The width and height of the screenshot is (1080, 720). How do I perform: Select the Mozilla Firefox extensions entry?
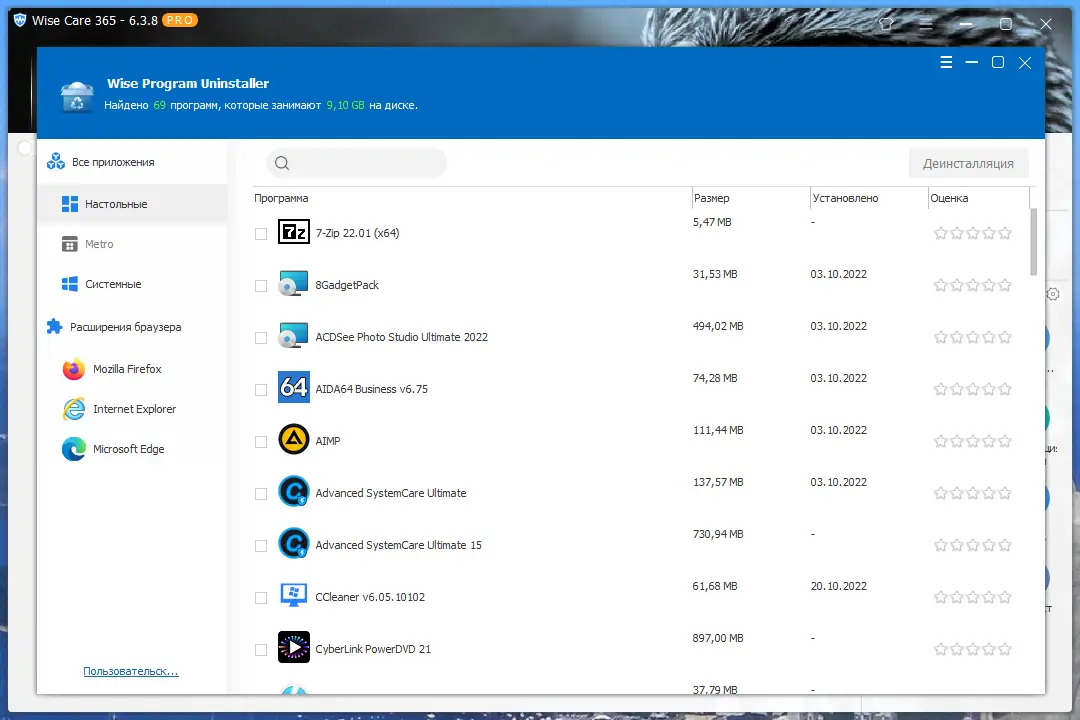pos(132,369)
